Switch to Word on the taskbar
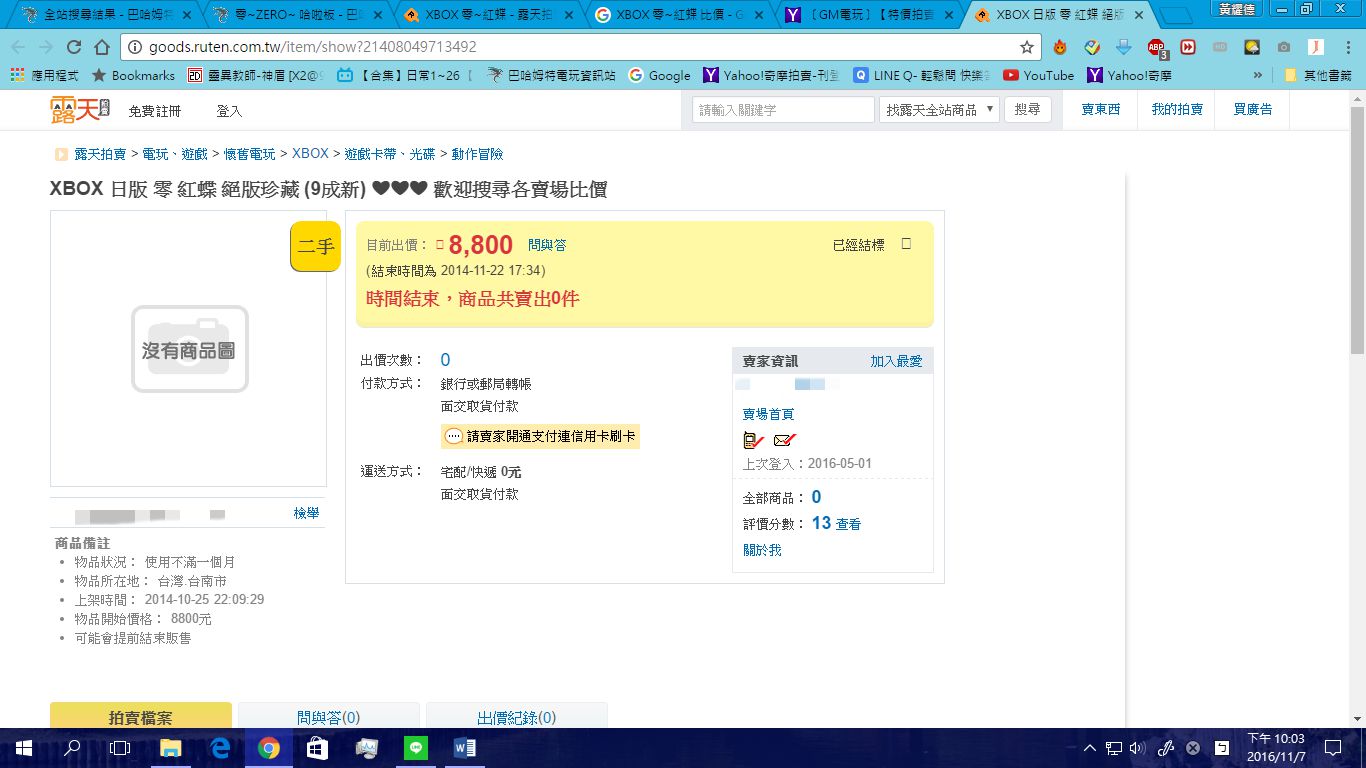1366x768 pixels. click(x=465, y=748)
